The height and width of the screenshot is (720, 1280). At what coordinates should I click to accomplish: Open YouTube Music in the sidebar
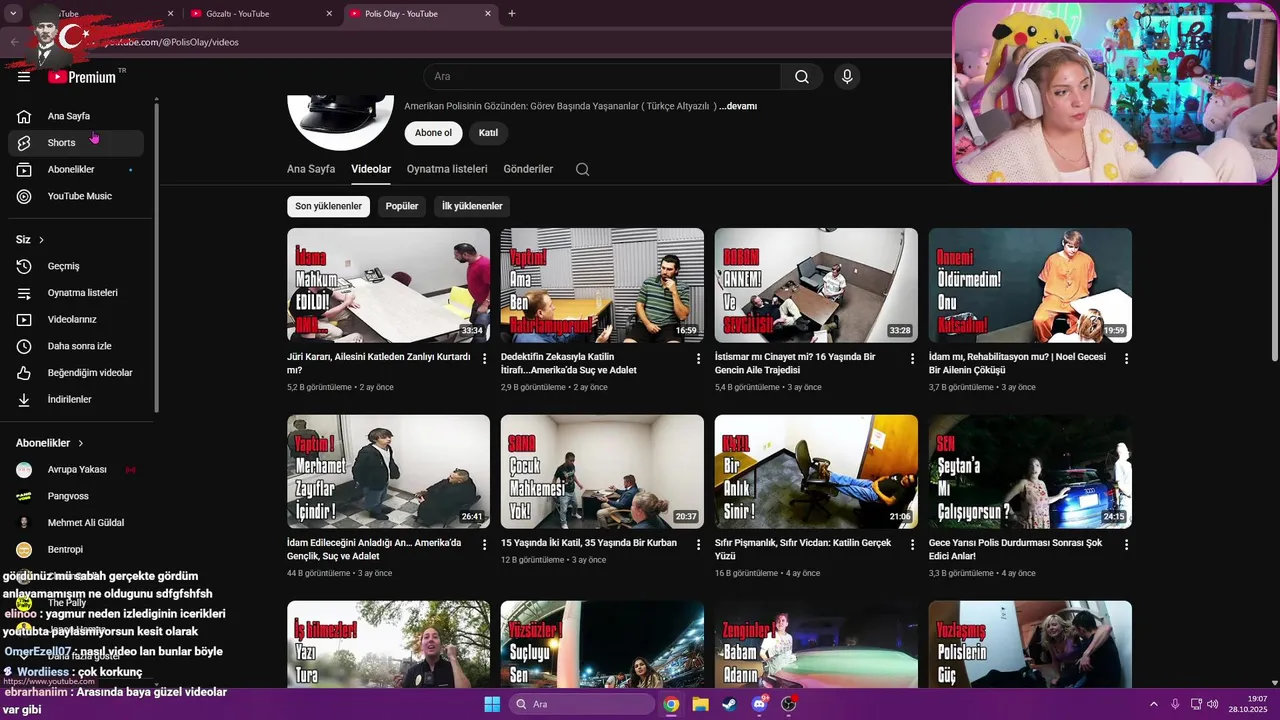(x=76, y=196)
